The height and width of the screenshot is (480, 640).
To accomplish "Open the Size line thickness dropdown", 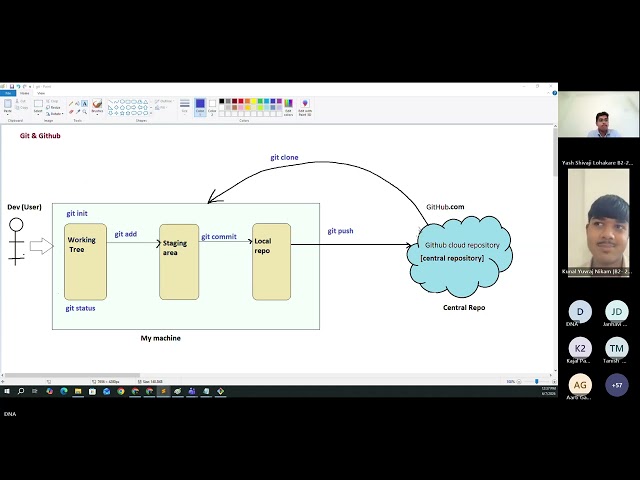I will 184,106.
